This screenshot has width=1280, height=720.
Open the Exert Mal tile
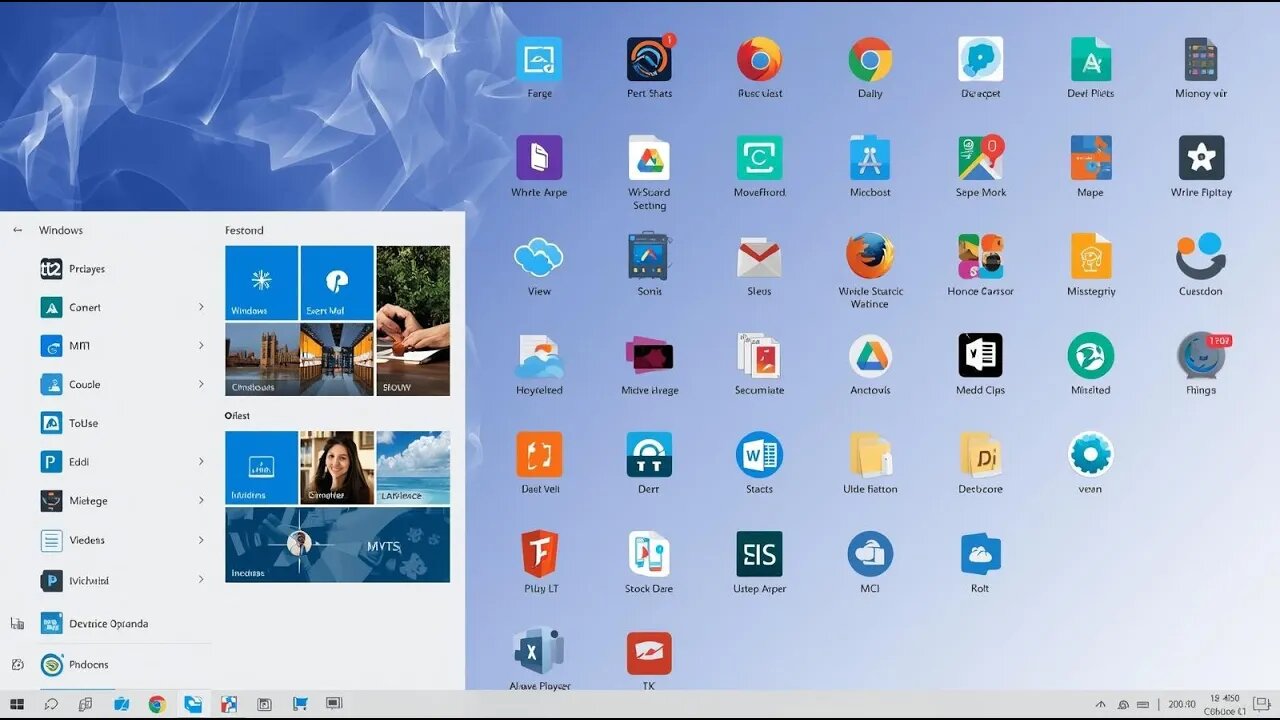click(337, 283)
